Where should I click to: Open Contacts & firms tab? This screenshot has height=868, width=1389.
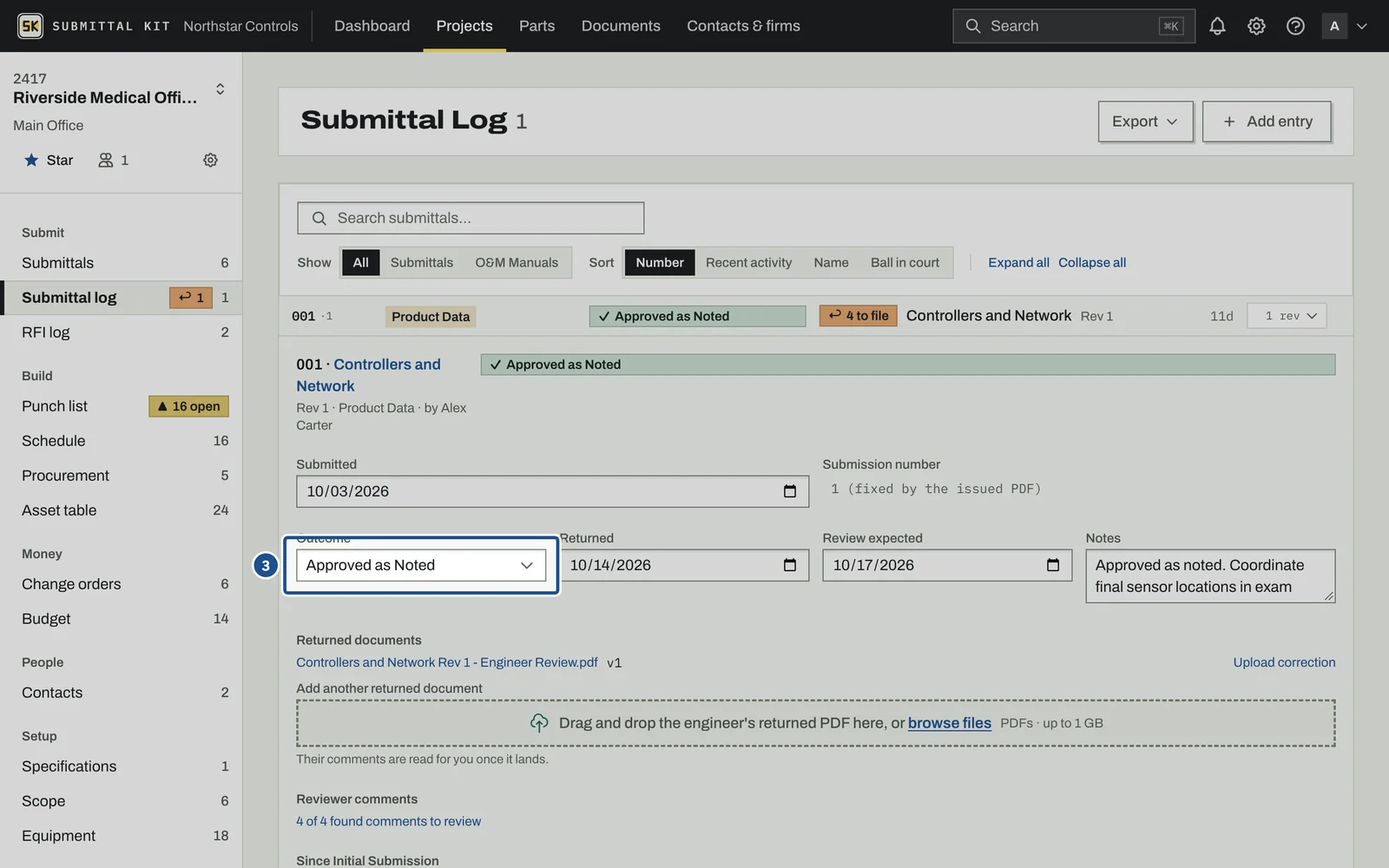(x=743, y=26)
